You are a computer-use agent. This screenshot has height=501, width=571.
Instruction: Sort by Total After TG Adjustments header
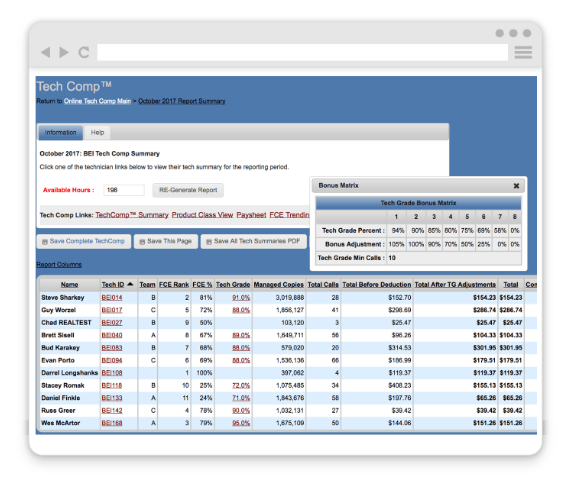point(455,285)
